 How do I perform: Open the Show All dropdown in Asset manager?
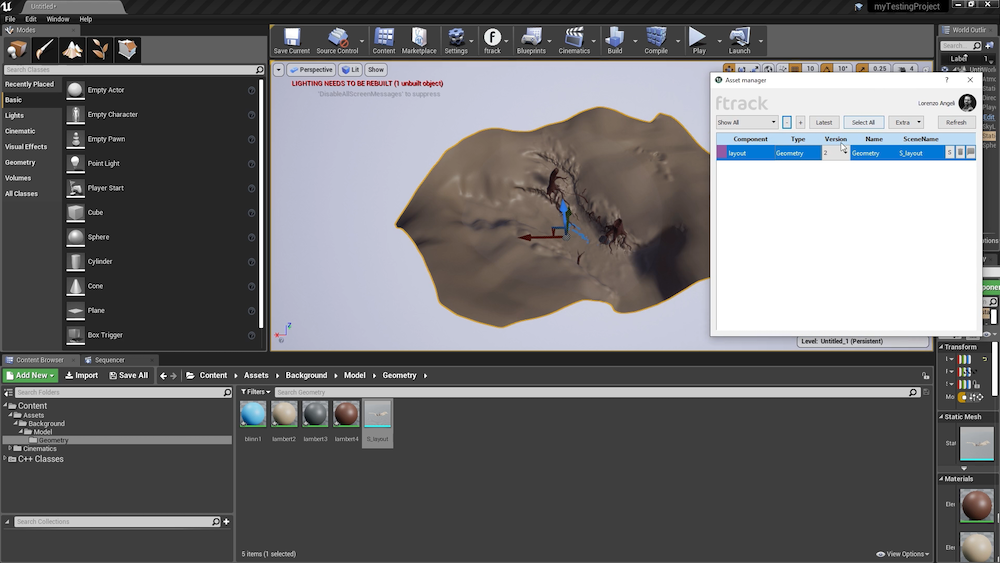[x=747, y=122]
